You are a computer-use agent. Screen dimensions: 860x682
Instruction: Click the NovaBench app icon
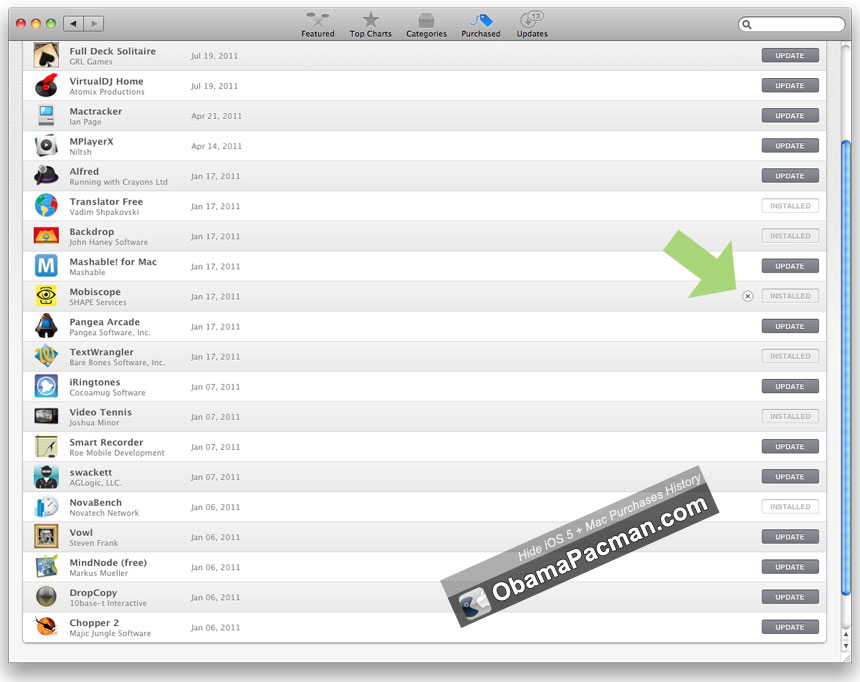[46, 507]
